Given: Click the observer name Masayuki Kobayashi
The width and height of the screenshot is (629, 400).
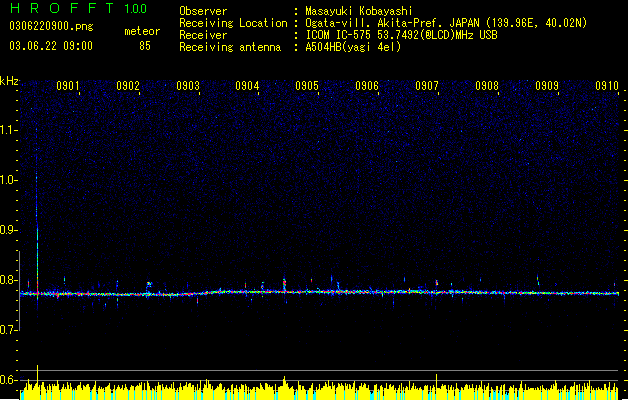Looking at the screenshot, I should [x=359, y=11].
